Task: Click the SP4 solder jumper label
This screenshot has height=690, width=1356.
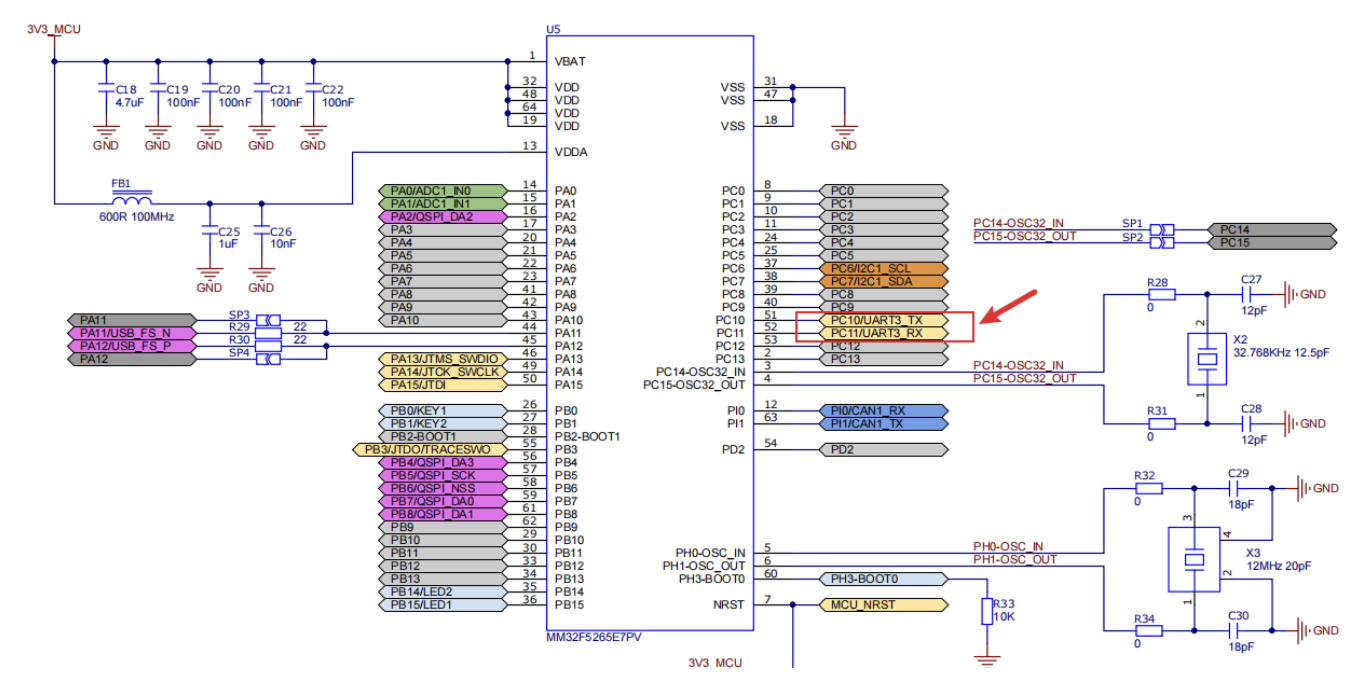Action: [238, 353]
